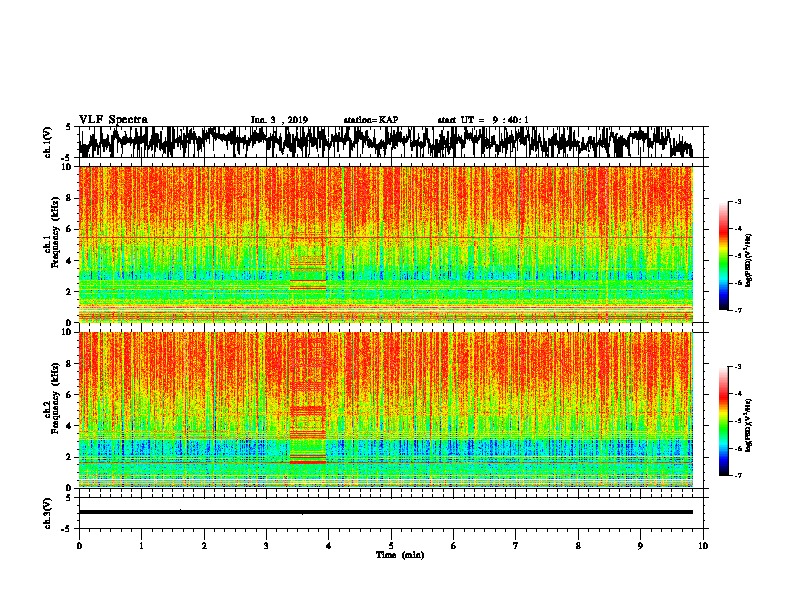
Task: Select the "Time (min)" x-axis label
Action: (400, 555)
